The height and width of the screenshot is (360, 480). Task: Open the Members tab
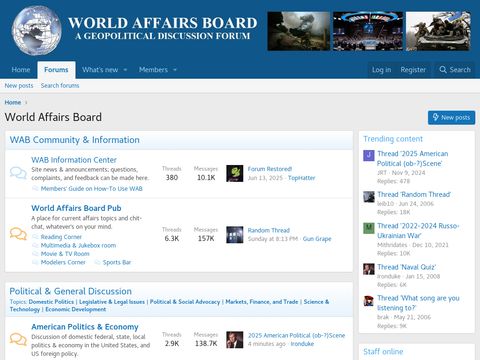click(x=153, y=70)
